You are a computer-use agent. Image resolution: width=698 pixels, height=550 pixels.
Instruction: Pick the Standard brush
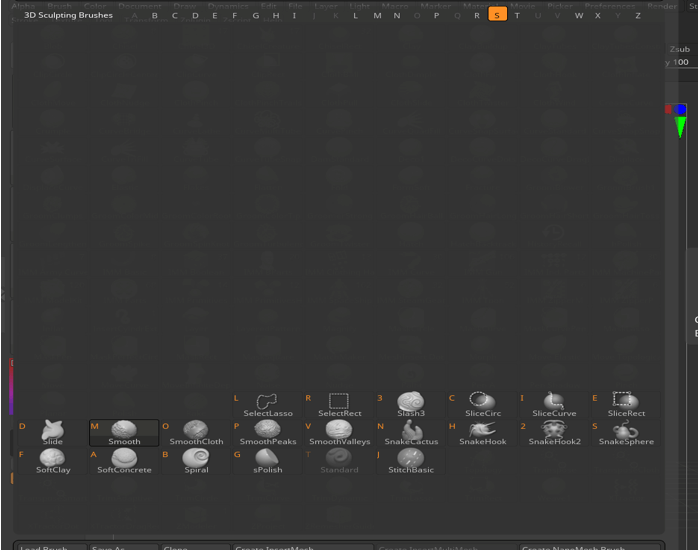point(339,461)
